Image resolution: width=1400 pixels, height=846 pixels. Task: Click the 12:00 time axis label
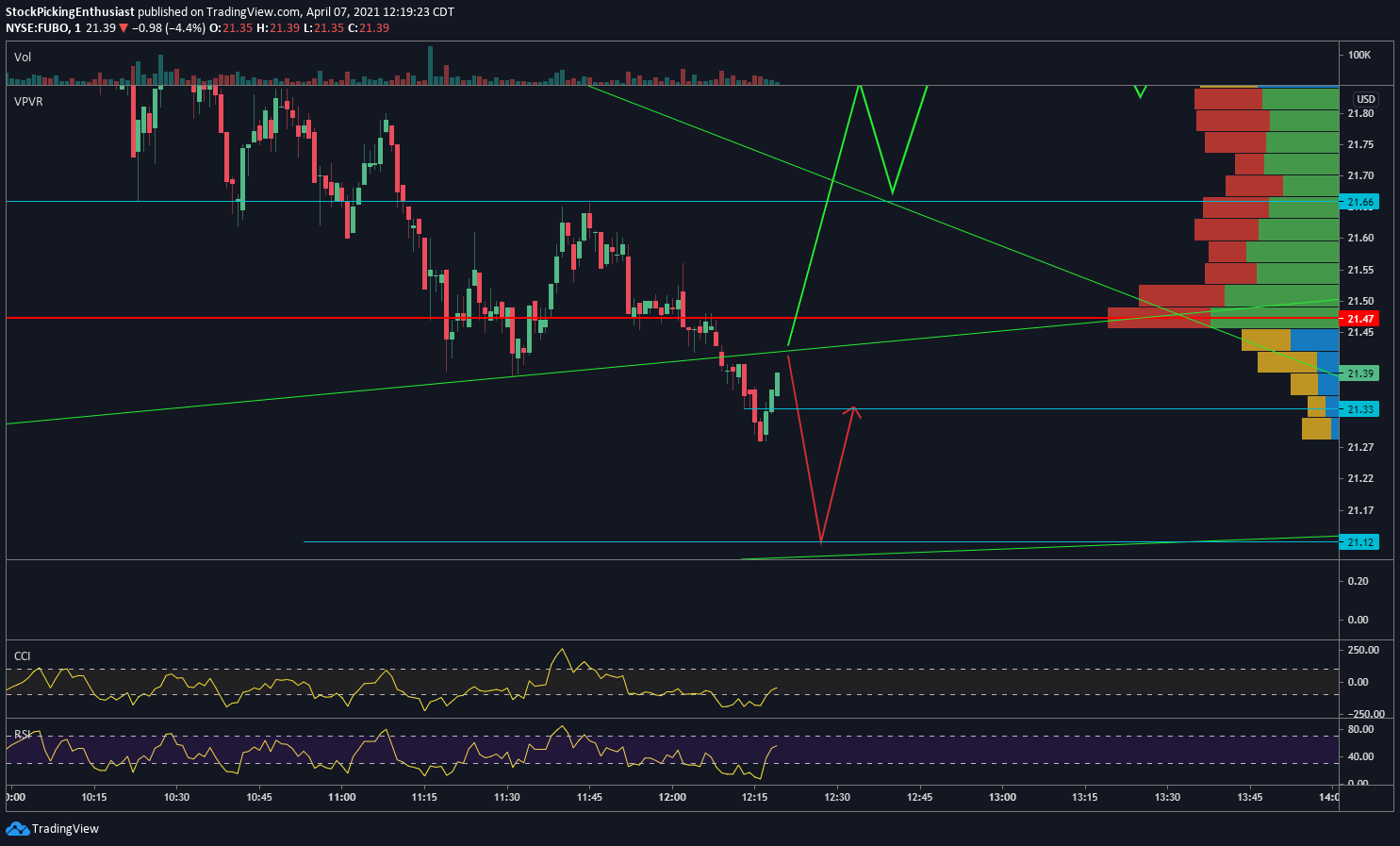pos(672,797)
